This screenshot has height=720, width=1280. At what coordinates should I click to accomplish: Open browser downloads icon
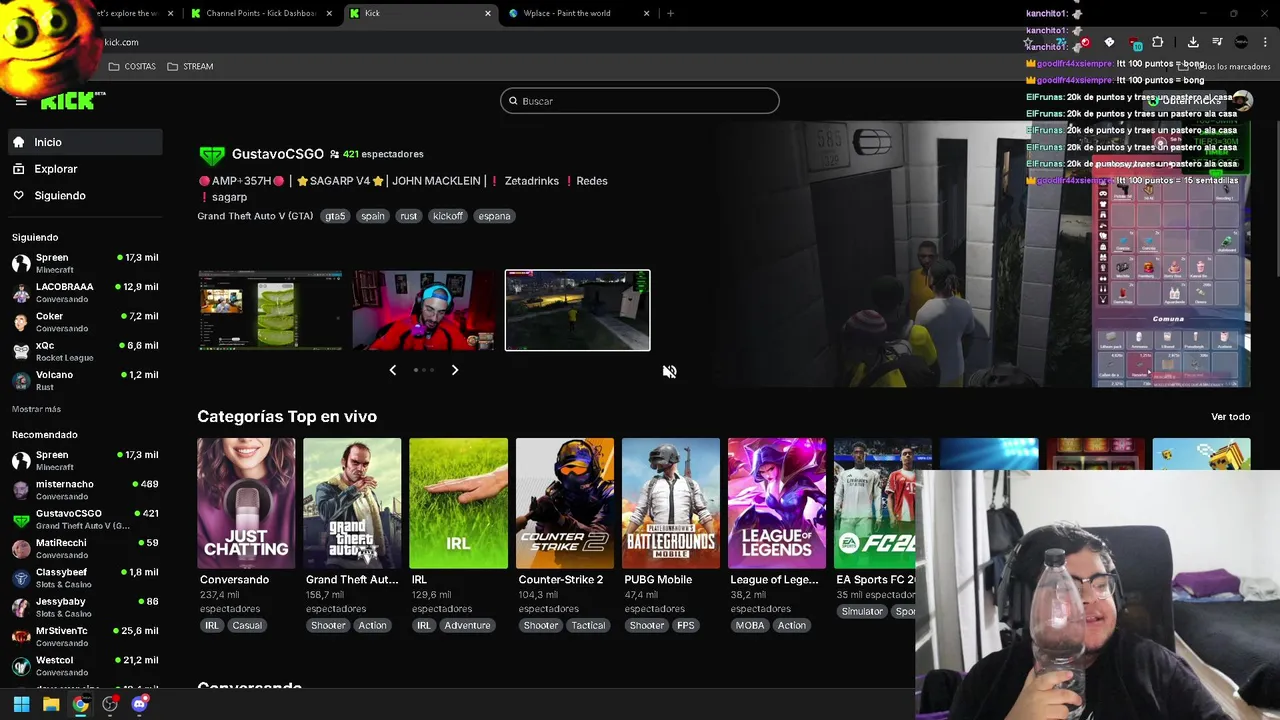click(x=1193, y=42)
